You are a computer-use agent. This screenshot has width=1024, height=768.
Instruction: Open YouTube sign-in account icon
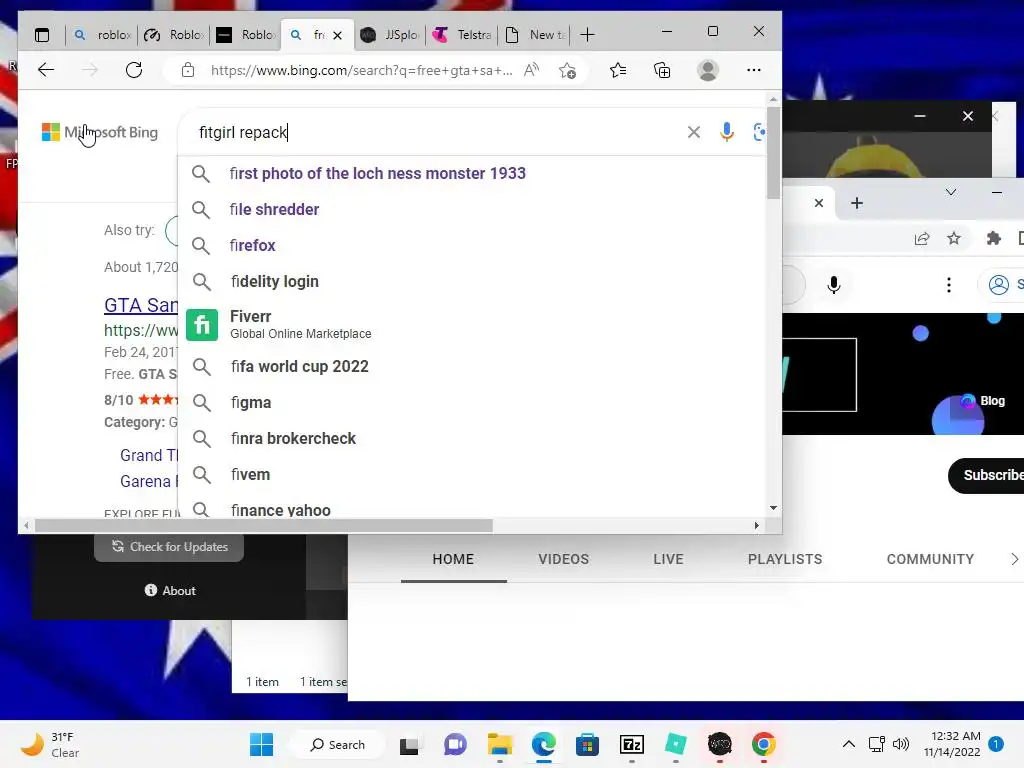999,285
